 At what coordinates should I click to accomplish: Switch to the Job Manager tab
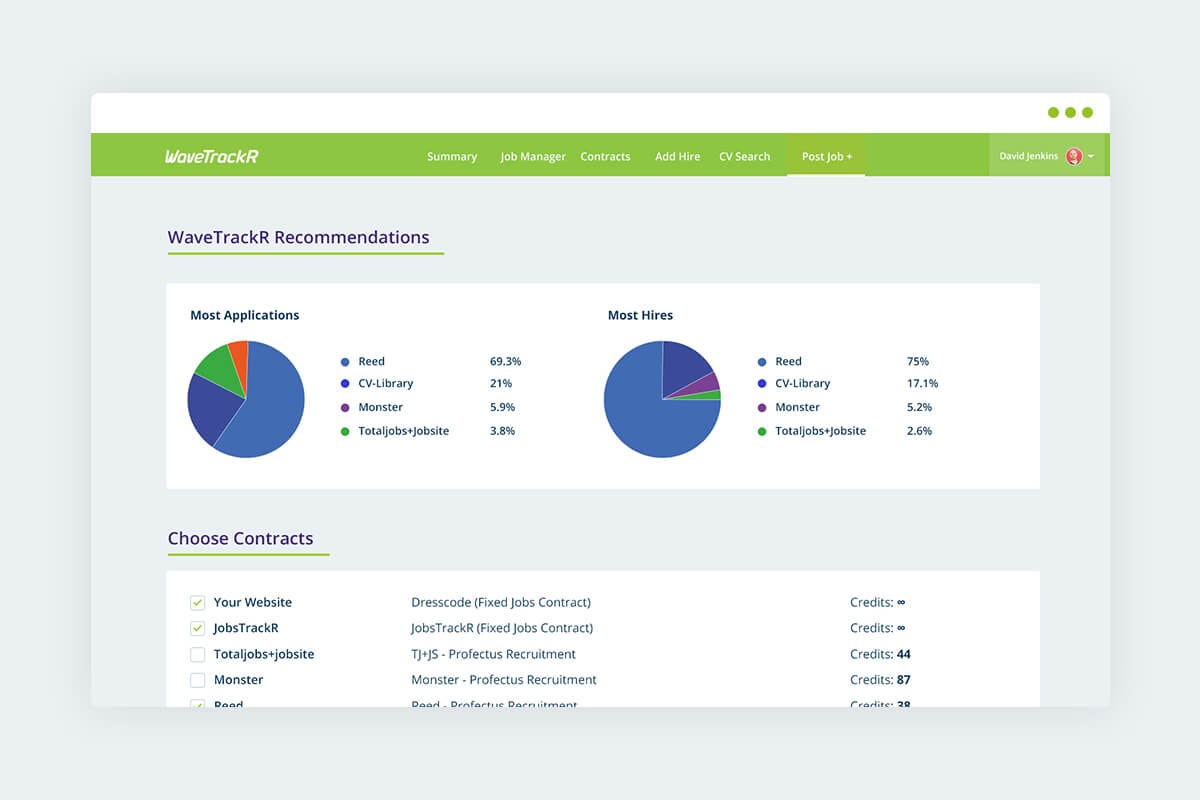tap(533, 156)
